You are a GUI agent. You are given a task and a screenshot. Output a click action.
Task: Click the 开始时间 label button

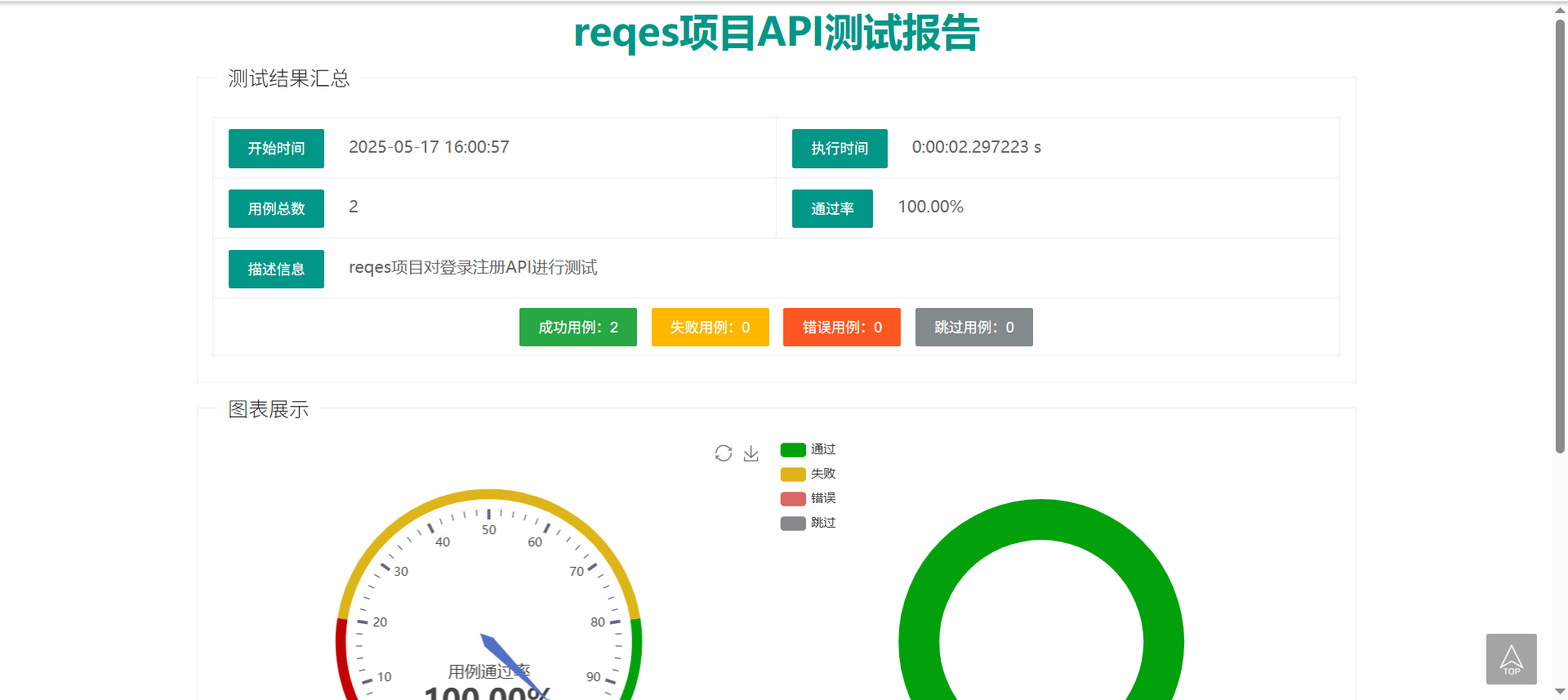tap(276, 149)
